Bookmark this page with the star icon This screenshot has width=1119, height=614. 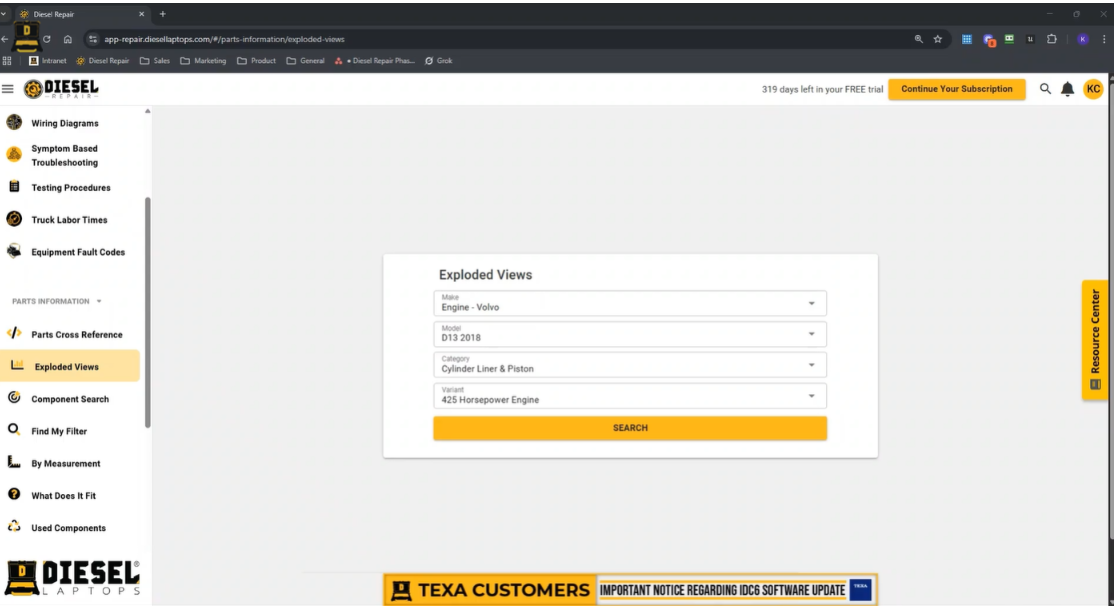[x=938, y=39]
